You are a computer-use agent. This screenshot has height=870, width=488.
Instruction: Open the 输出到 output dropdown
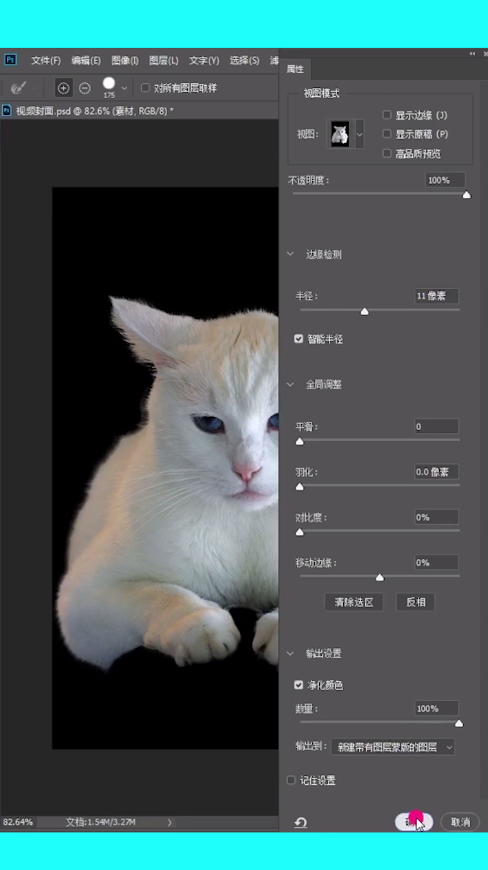click(x=393, y=747)
